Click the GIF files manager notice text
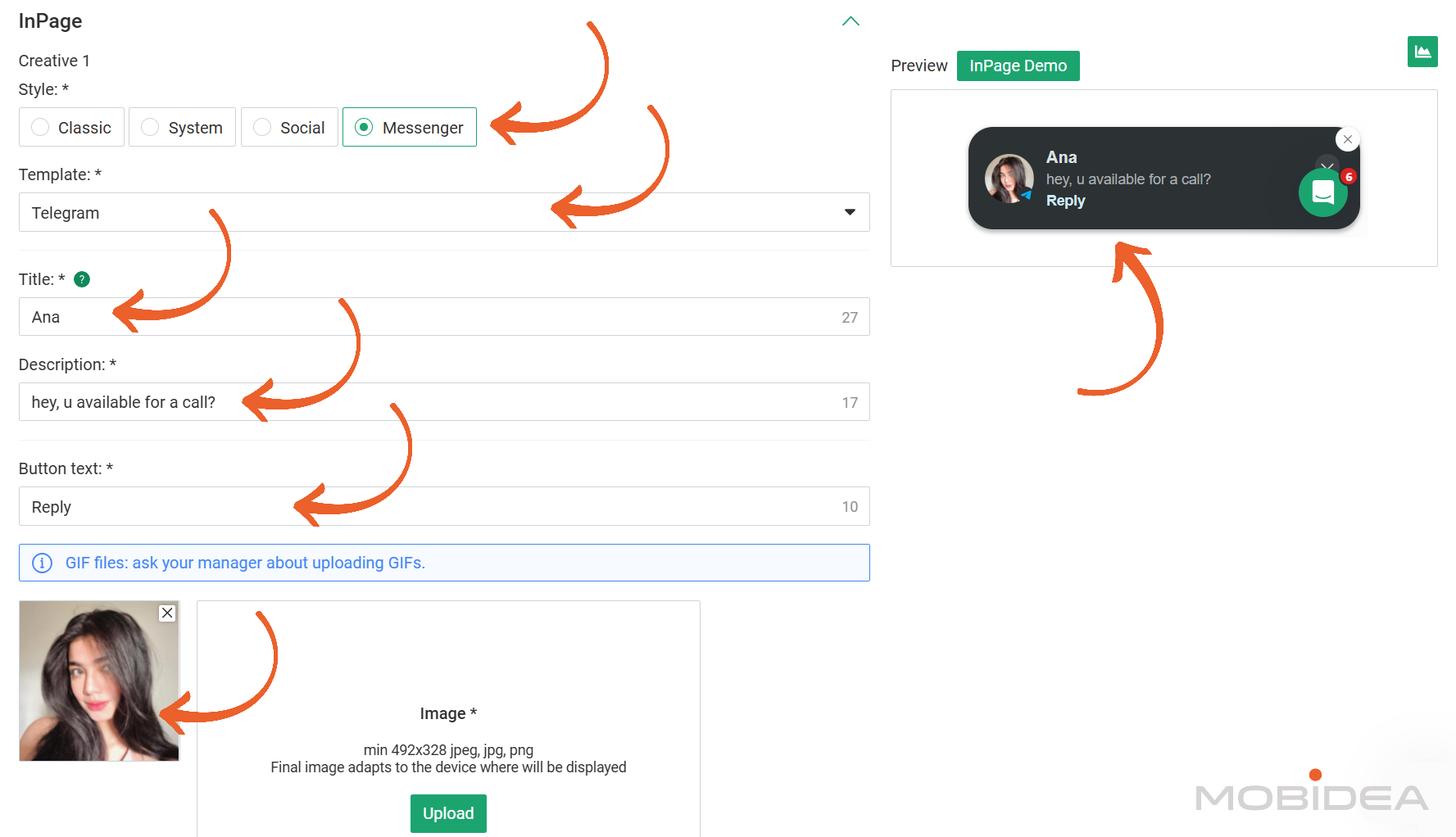Image resolution: width=1456 pixels, height=837 pixels. click(245, 563)
